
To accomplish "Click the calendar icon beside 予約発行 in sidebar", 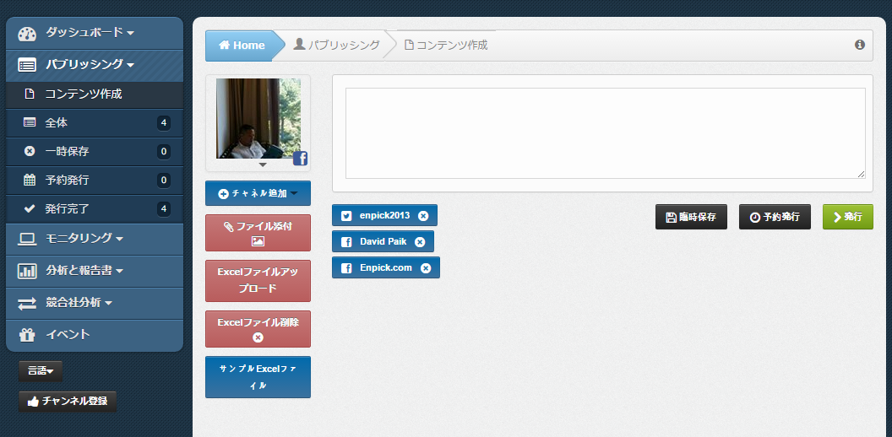I will click(30, 180).
